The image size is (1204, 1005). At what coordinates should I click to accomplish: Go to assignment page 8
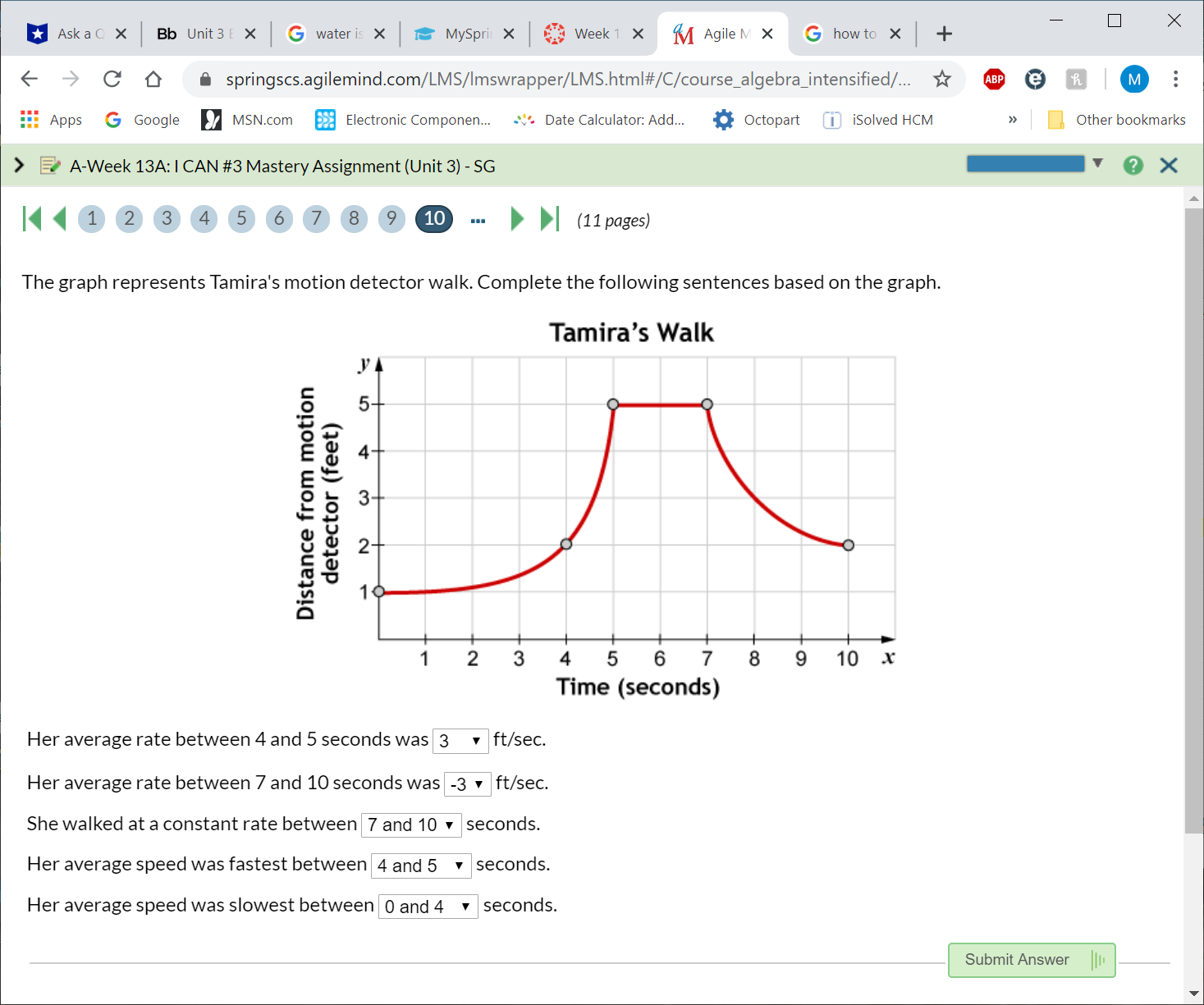coord(354,218)
